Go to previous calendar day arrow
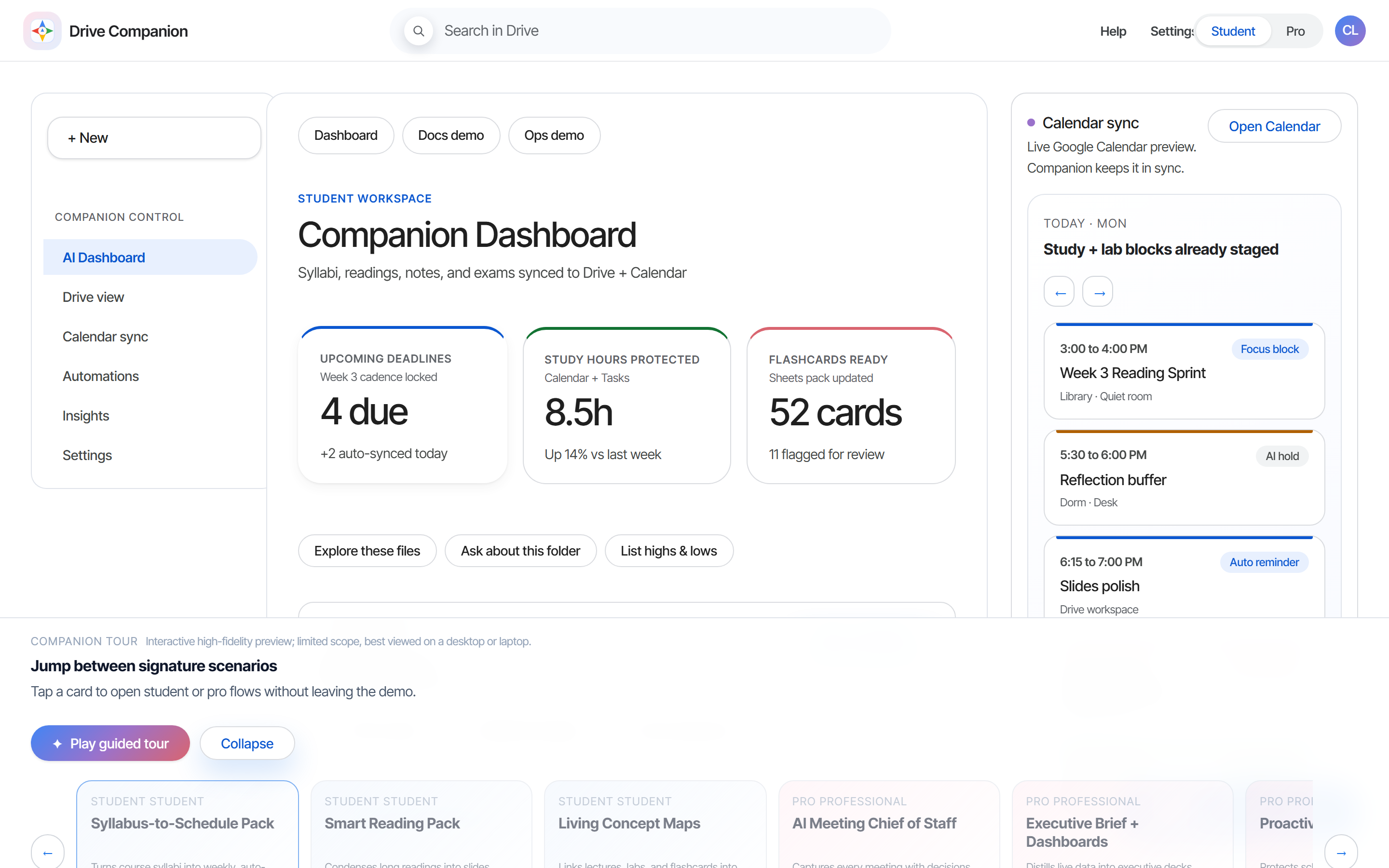Viewport: 1389px width, 868px height. [1060, 292]
